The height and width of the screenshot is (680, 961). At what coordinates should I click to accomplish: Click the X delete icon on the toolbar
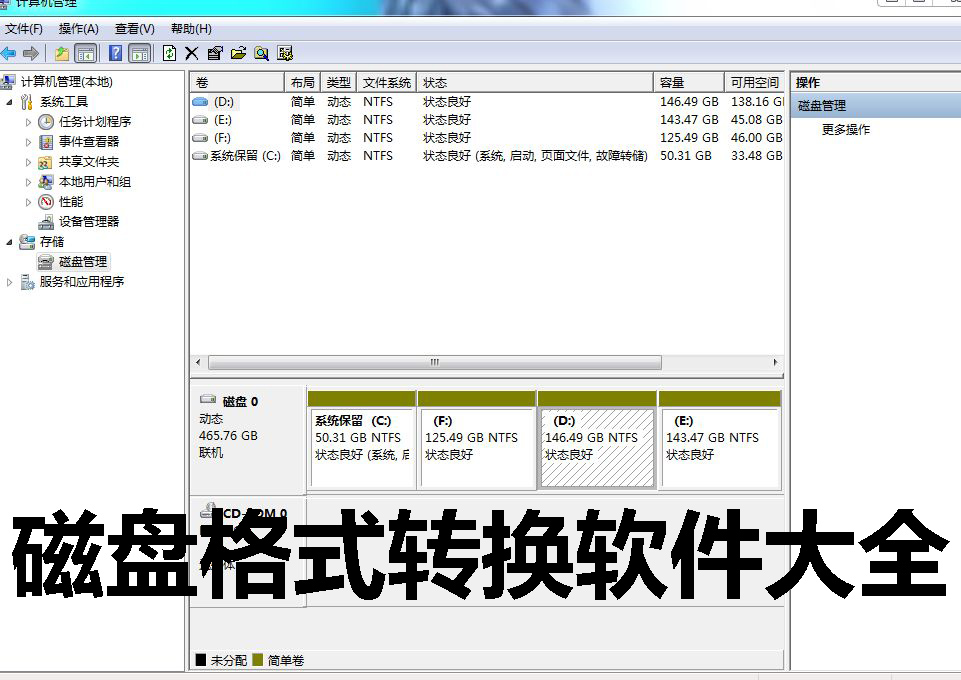point(192,53)
